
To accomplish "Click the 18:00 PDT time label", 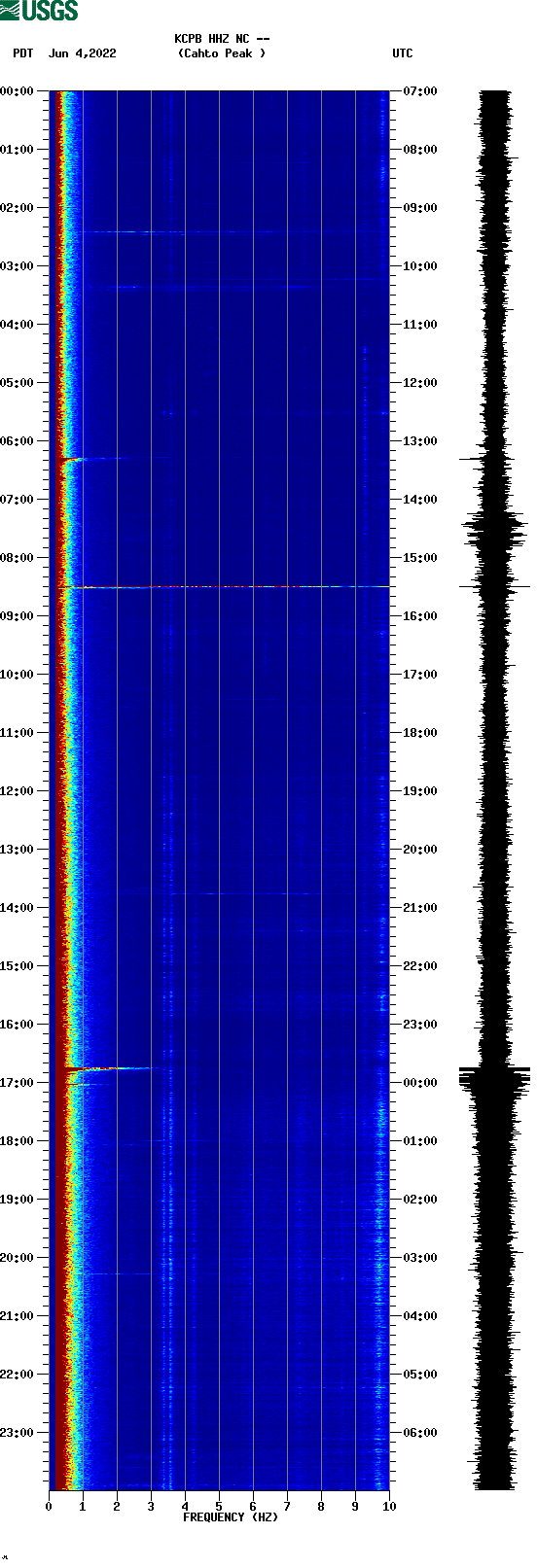I will coord(18,1141).
